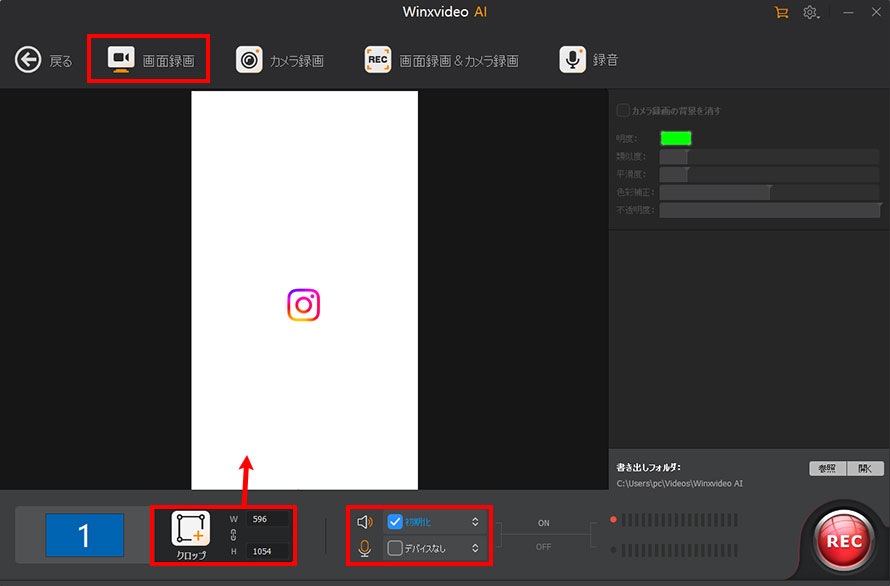Edit the crop width W field
Screen dimensions: 890x586
pyautogui.click(x=267, y=519)
